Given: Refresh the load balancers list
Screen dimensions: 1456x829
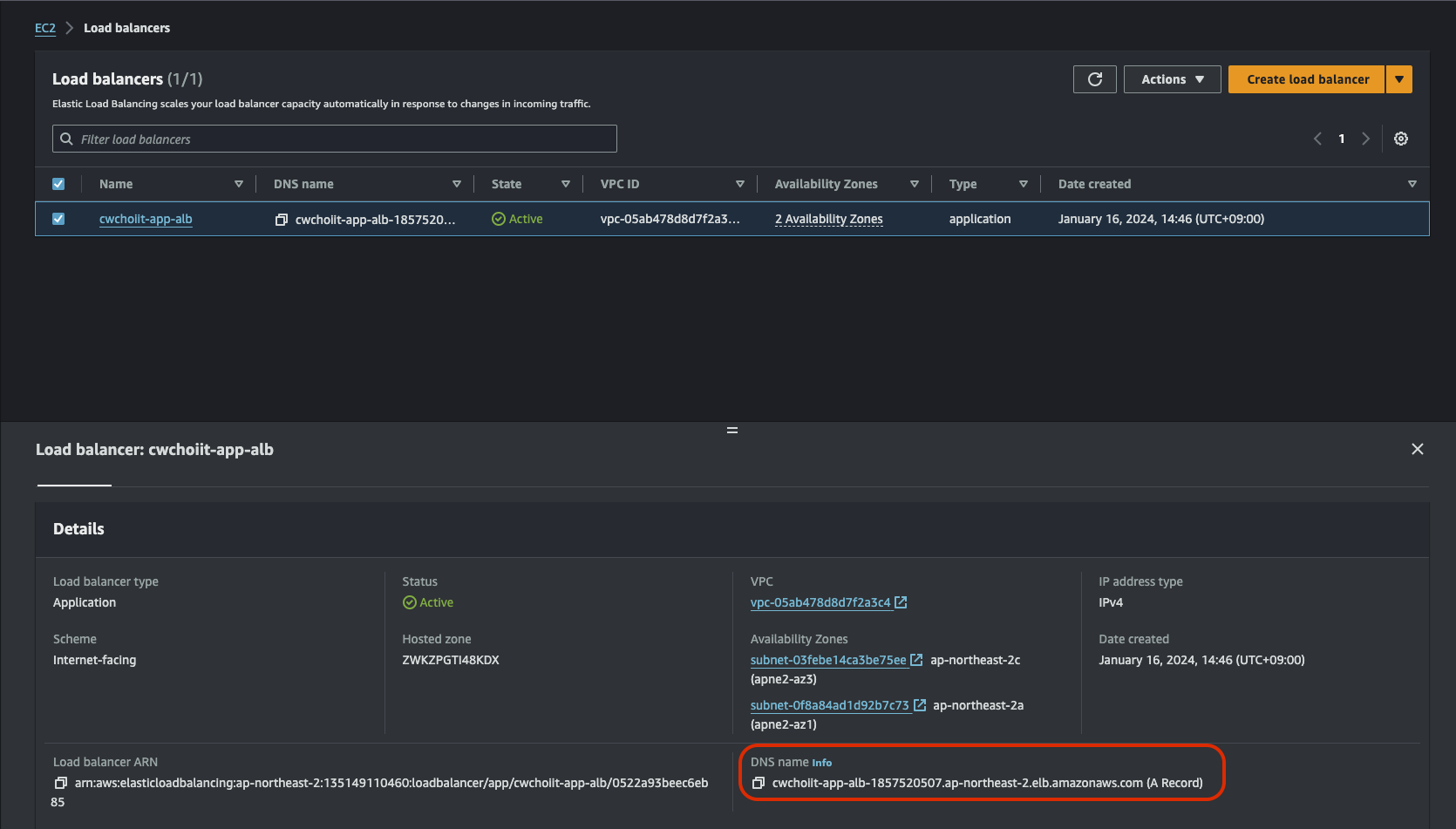Looking at the screenshot, I should pos(1094,79).
